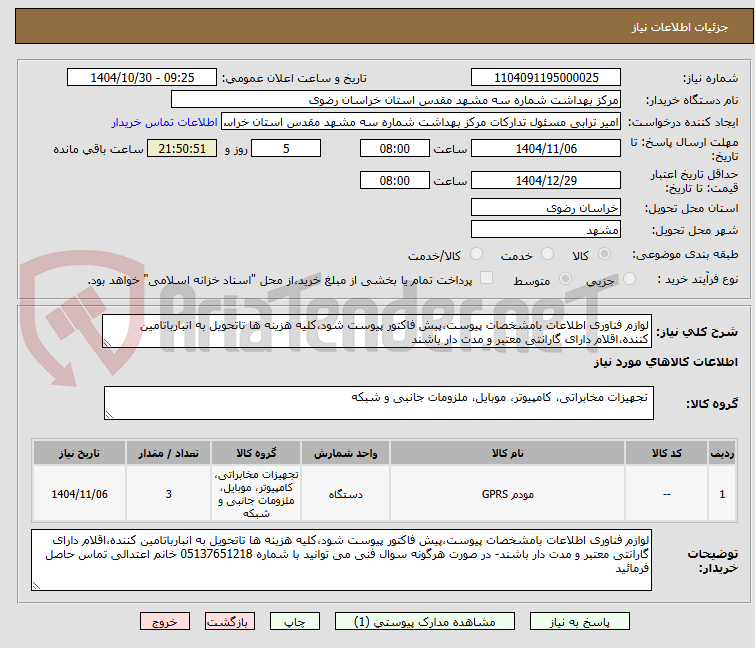This screenshot has width=755, height=648.
Task: Click the استان محل تحویل field خراسان رضوی
Action: (546, 207)
